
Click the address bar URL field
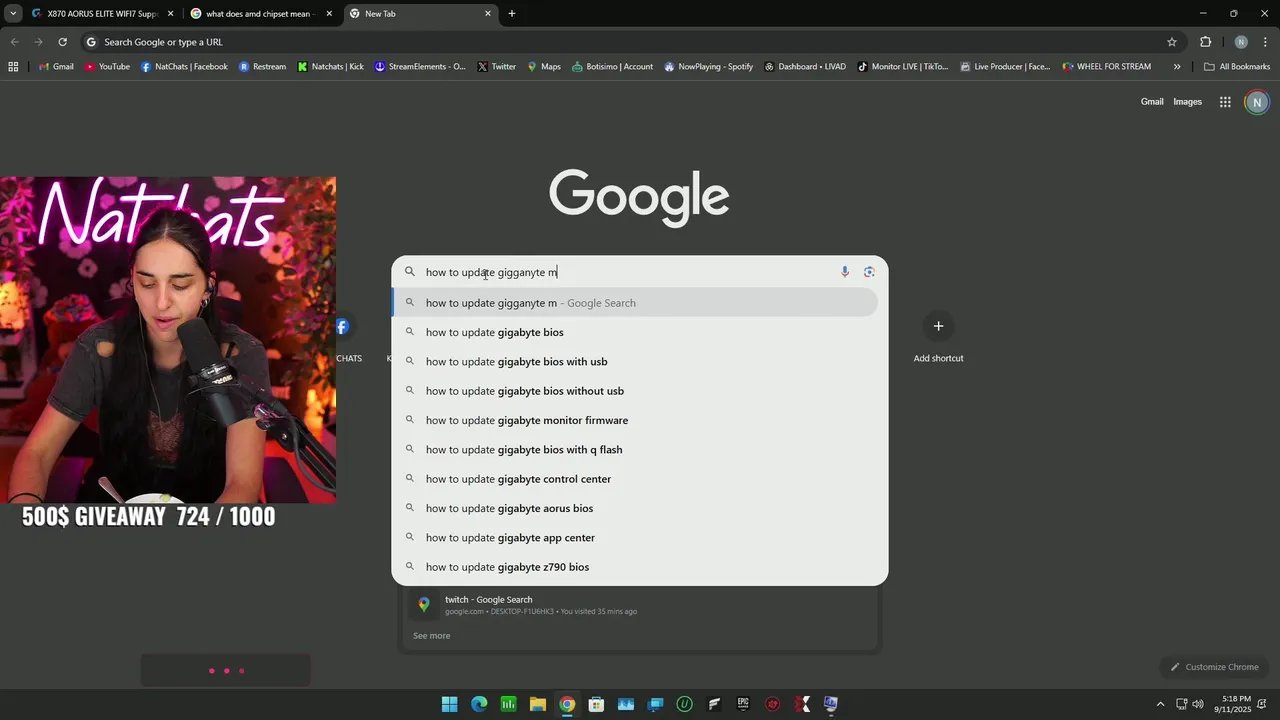pyautogui.click(x=630, y=42)
